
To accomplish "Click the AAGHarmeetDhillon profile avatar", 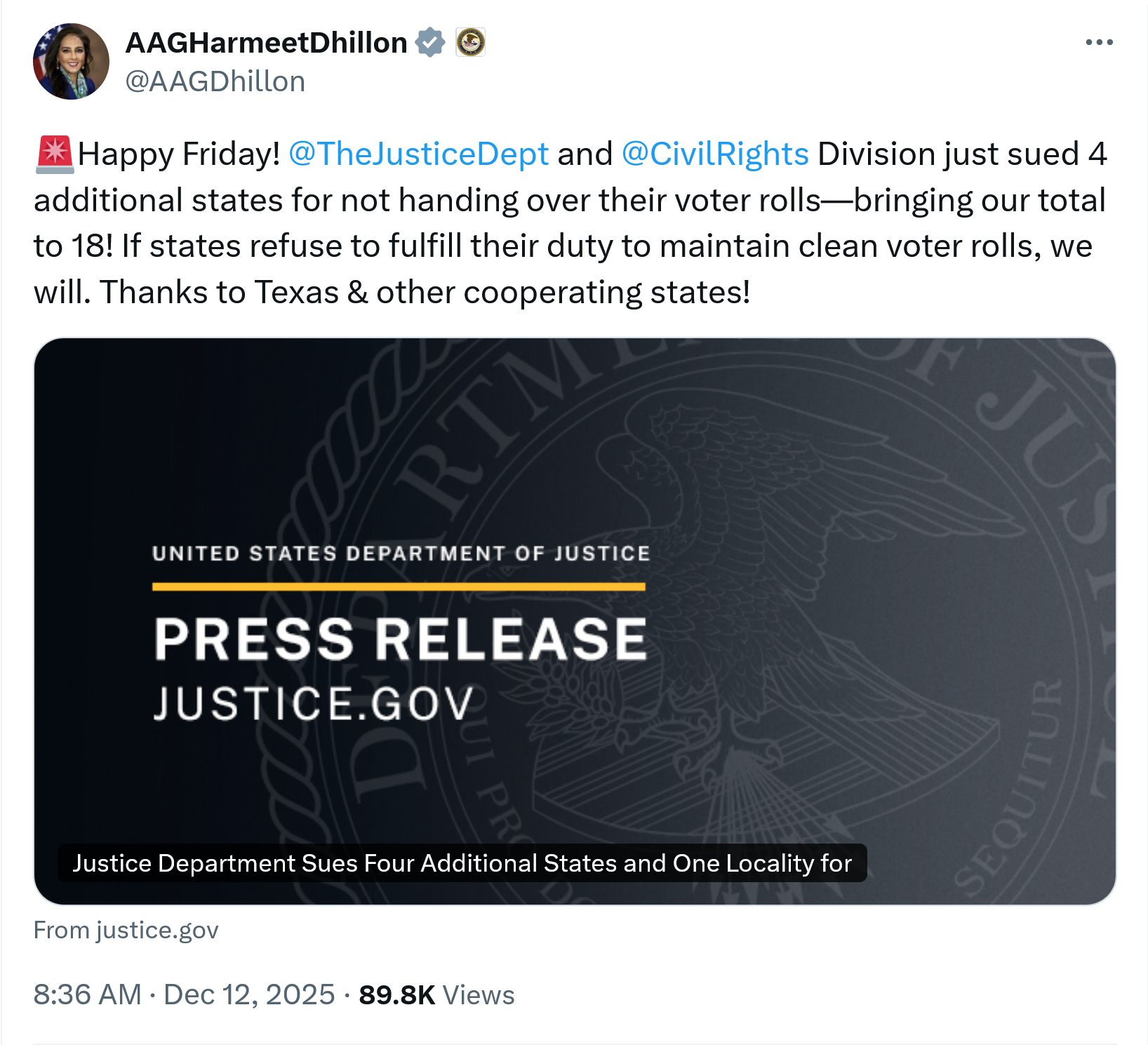I will (x=71, y=62).
